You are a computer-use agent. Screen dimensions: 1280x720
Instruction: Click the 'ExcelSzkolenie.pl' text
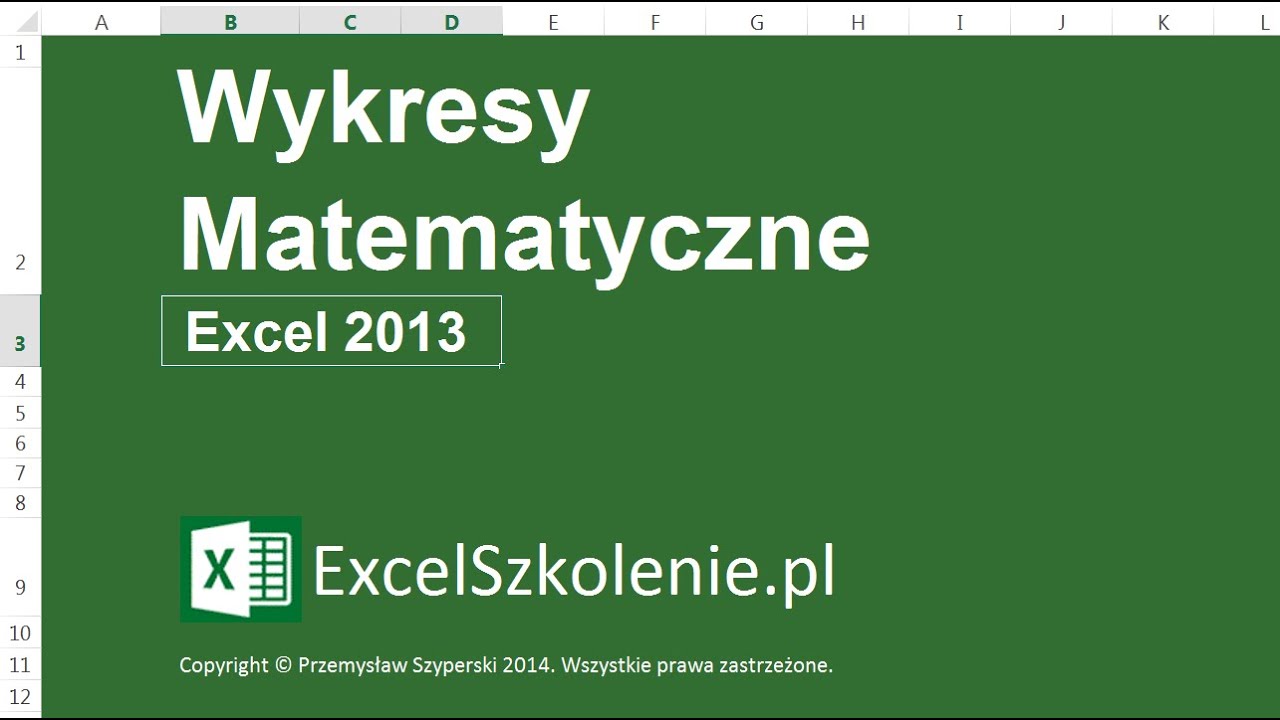(573, 571)
